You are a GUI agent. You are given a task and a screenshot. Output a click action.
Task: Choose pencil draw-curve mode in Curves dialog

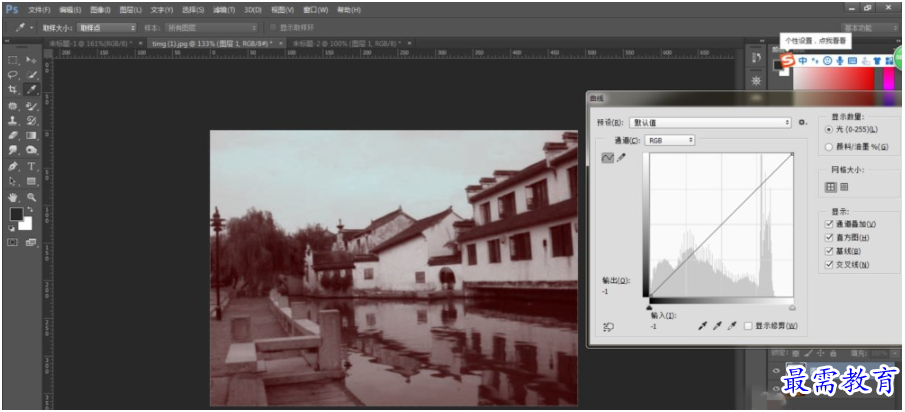pyautogui.click(x=621, y=158)
